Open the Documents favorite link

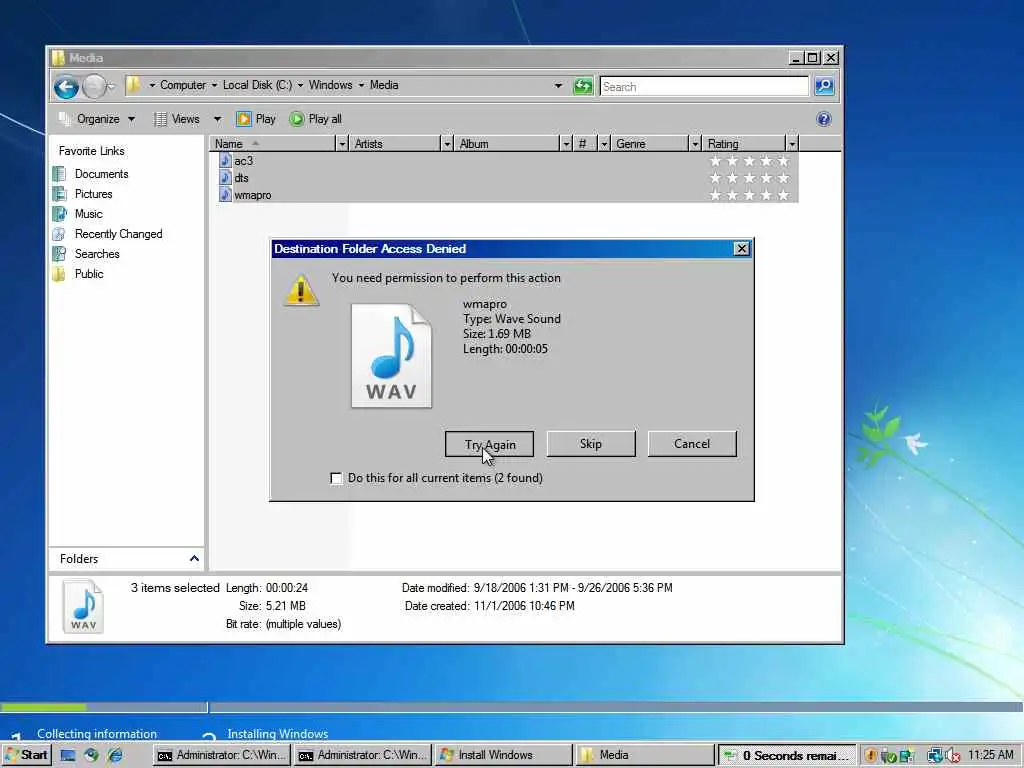(101, 174)
